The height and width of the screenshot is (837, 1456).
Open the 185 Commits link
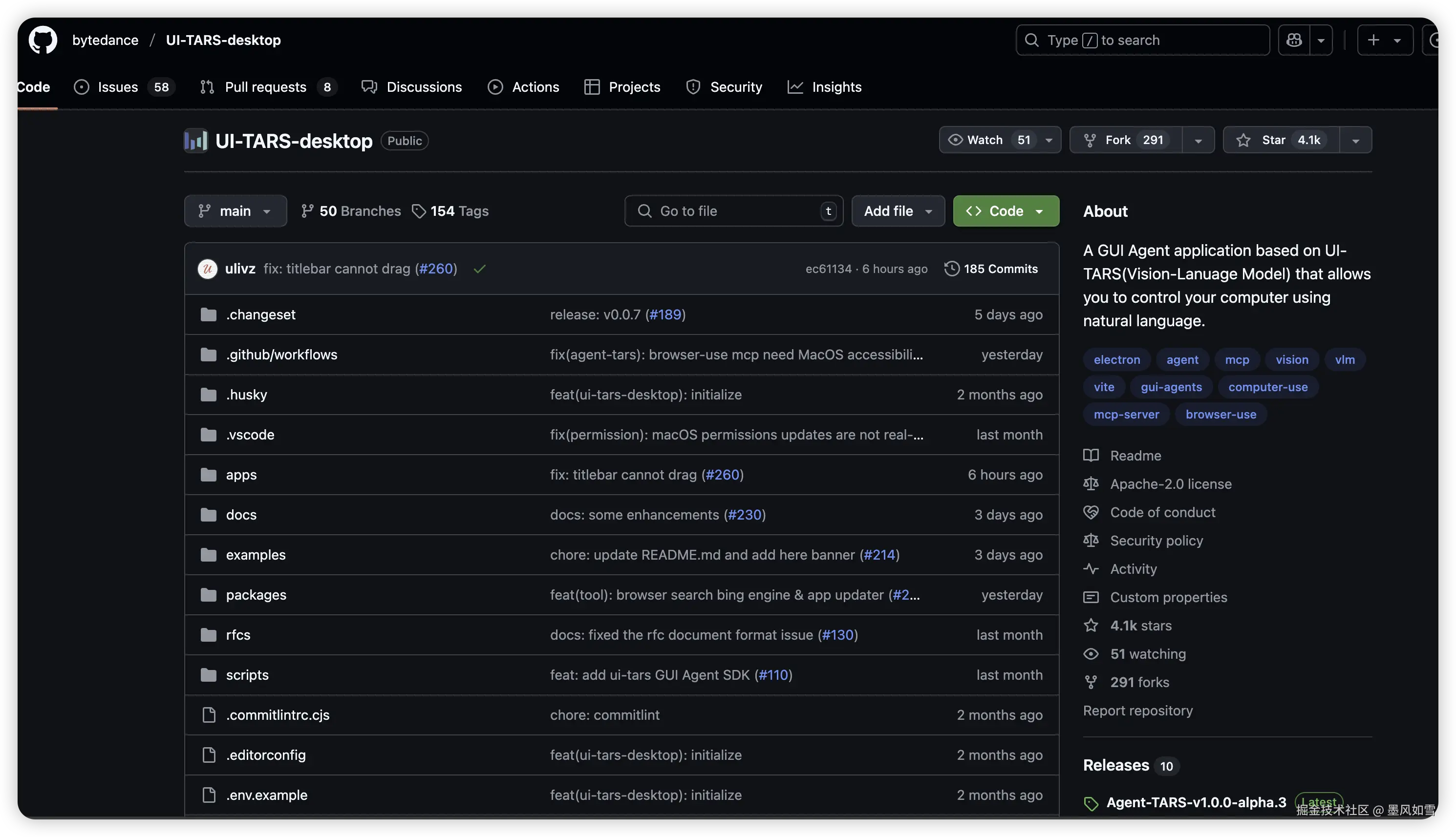[x=1000, y=269]
